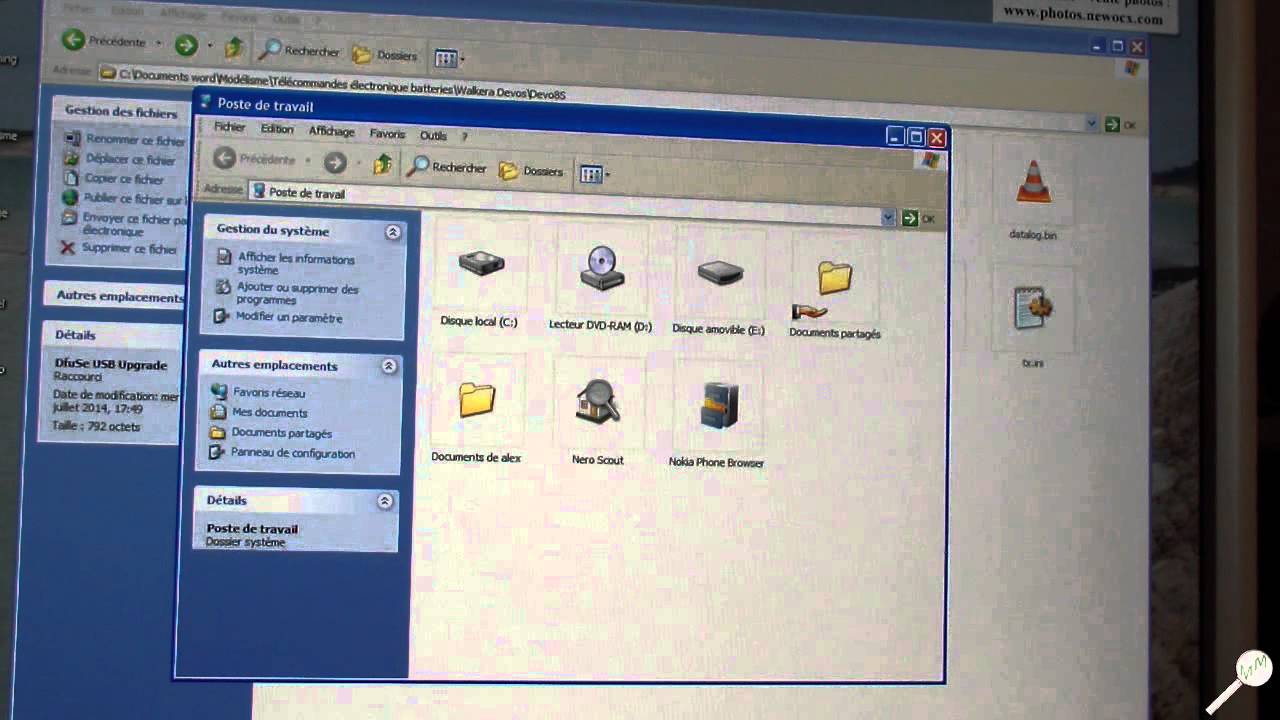
Task: Click Précédente back button in background window
Action: click(x=105, y=41)
